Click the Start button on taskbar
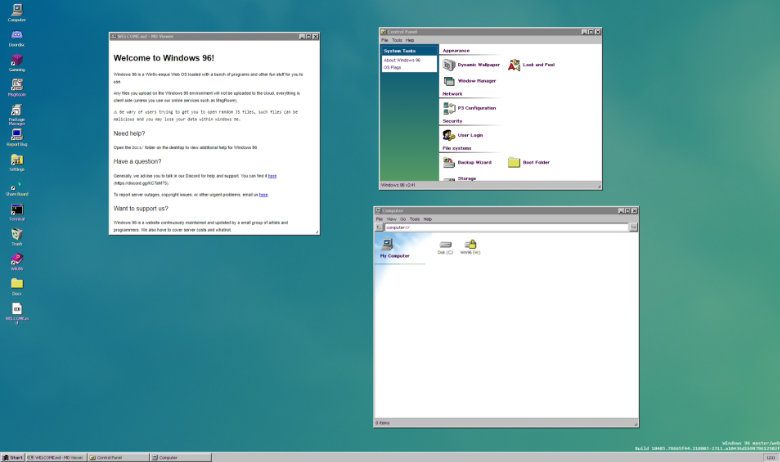Viewport: 780px width, 462px height. click(12, 458)
